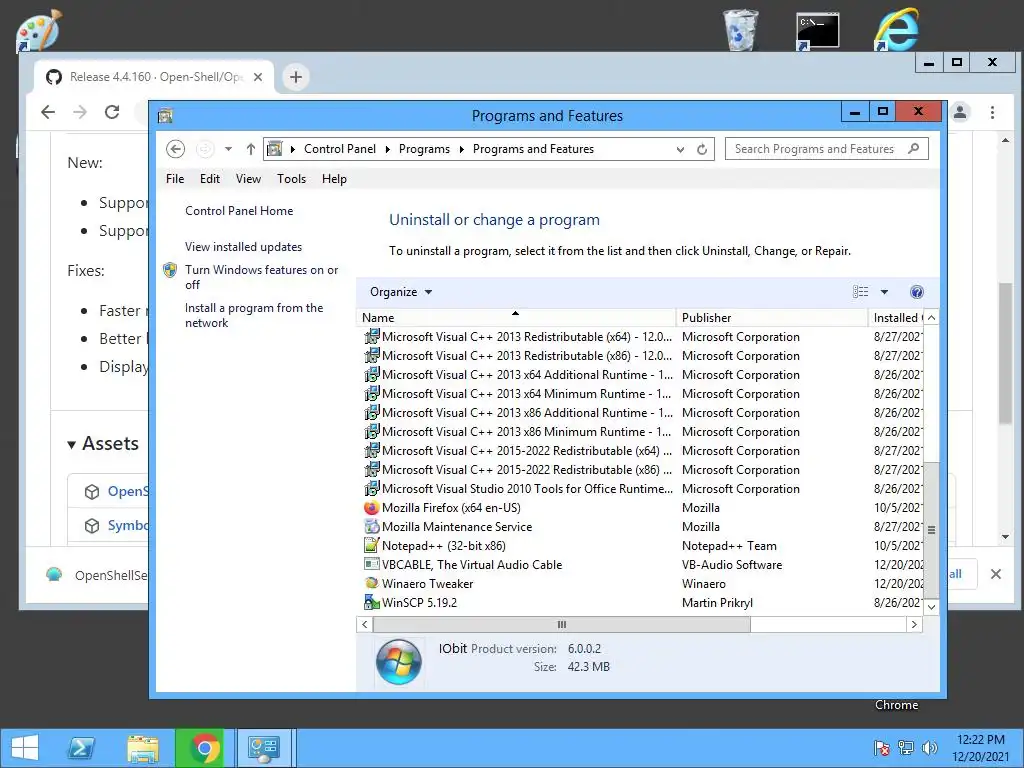
Task: Click the Mozilla Maintenance Service icon
Action: click(372, 526)
